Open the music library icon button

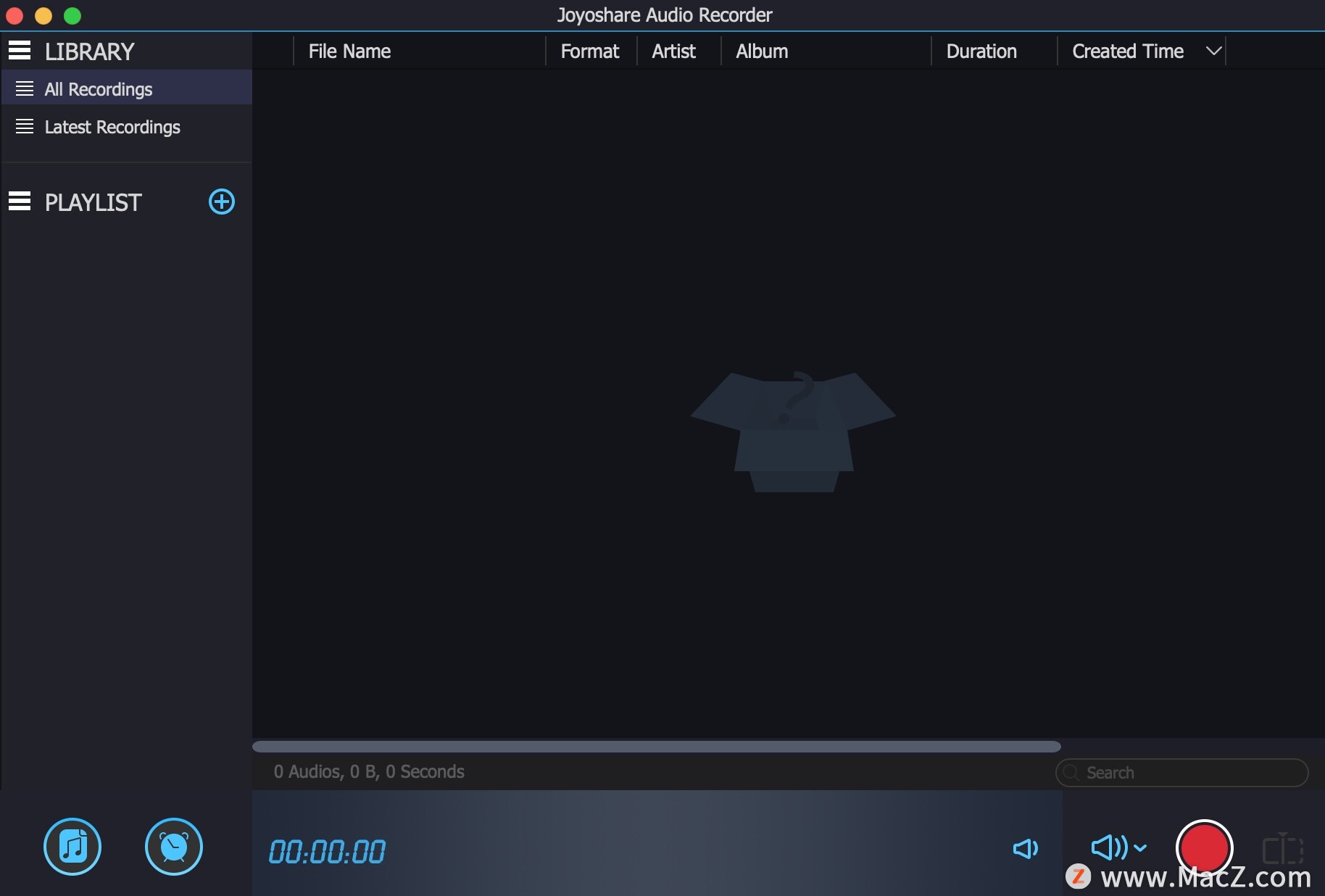72,847
